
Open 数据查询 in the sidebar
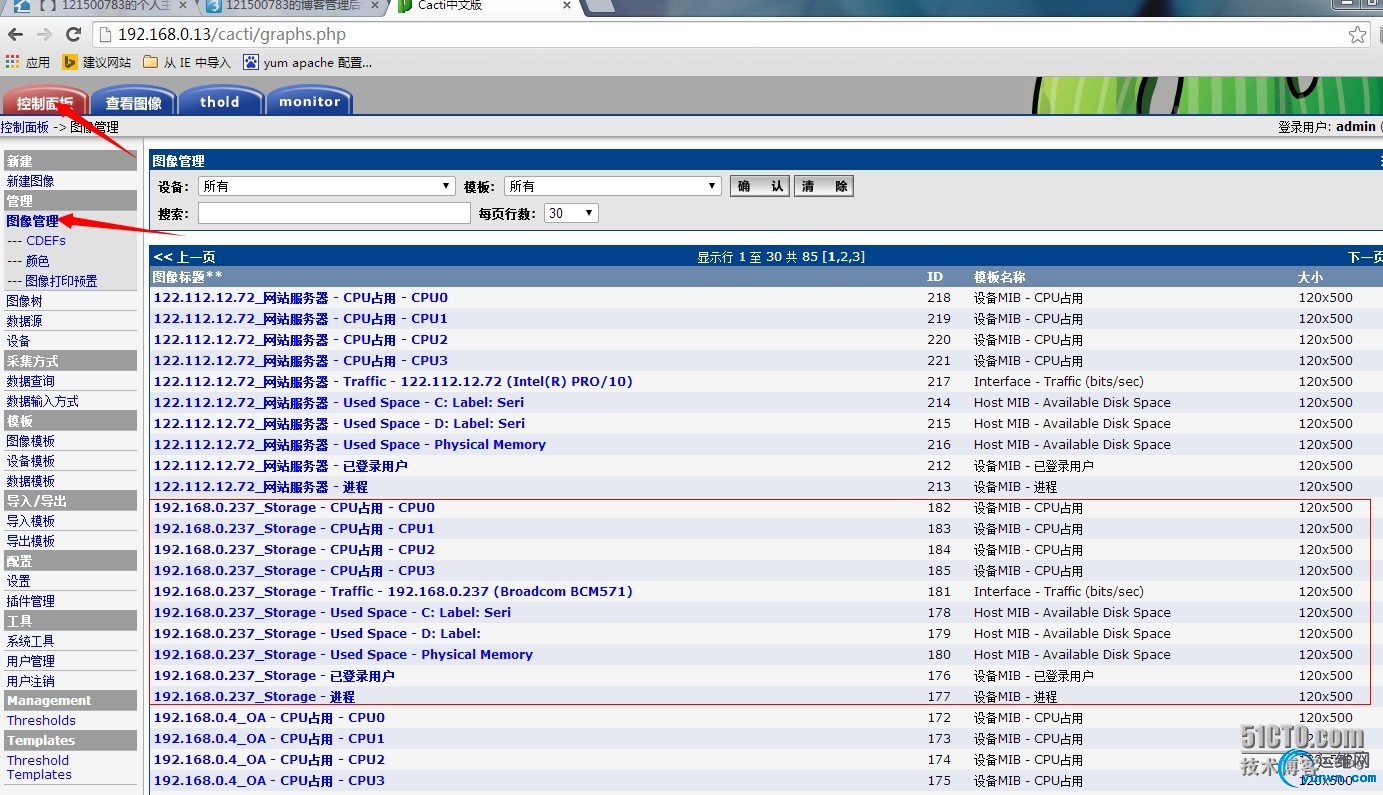coord(30,381)
